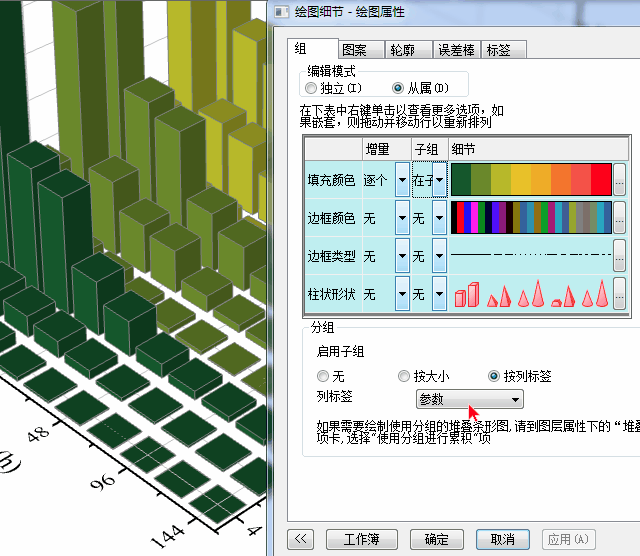The height and width of the screenshot is (556, 640).
Task: Click the 确定 (OK) button
Action: (436, 539)
